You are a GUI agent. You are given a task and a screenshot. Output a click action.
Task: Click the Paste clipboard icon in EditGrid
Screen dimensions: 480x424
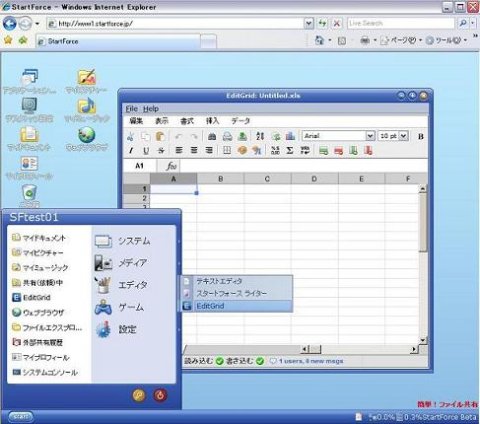(x=160, y=136)
